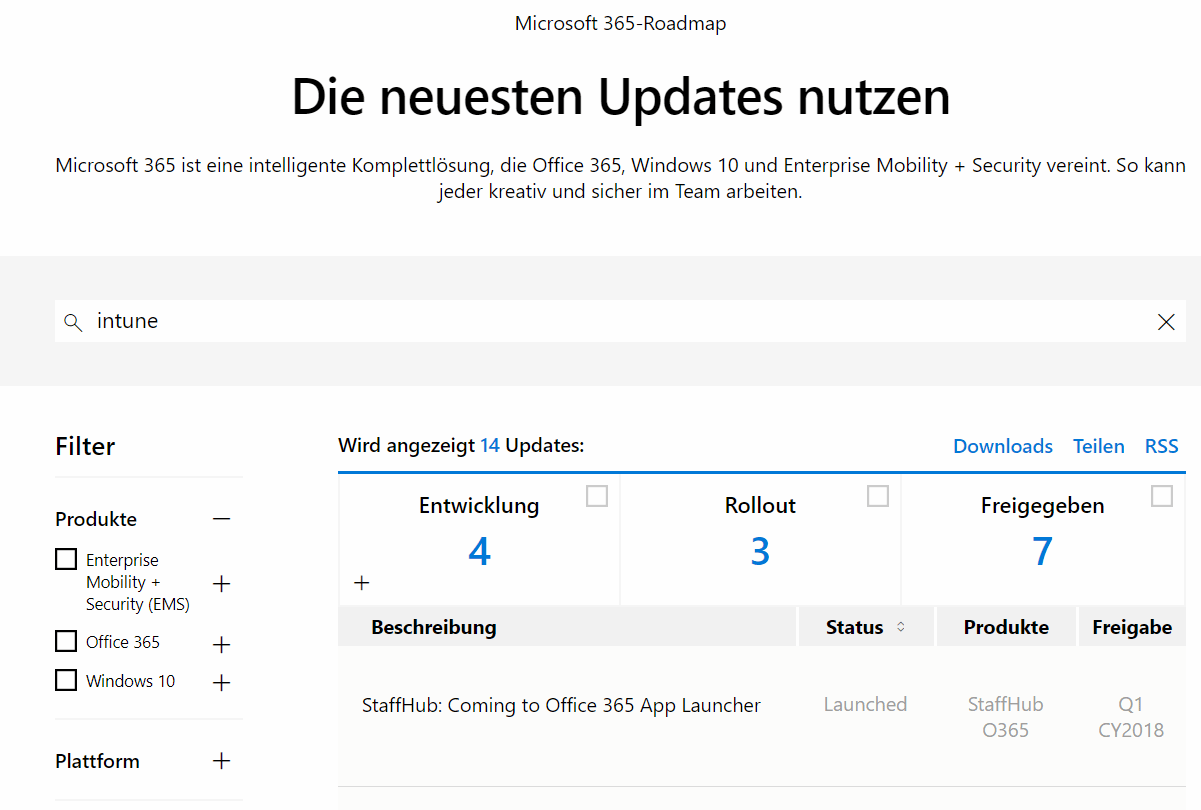The height and width of the screenshot is (810, 1201).
Task: Open the StaffHub App Launcher roadmap entry
Action: [561, 704]
